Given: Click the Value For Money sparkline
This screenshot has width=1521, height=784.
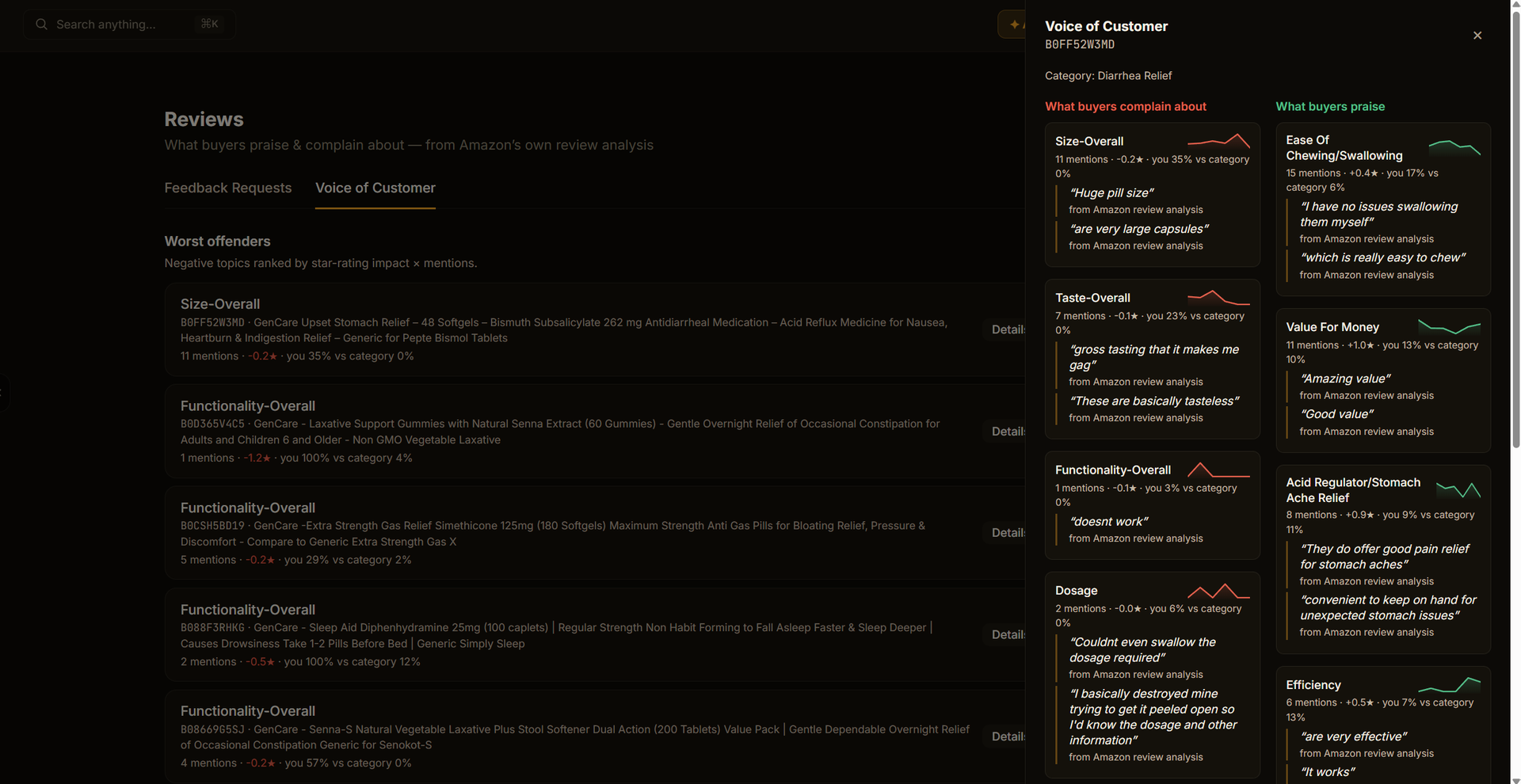Looking at the screenshot, I should click(1449, 327).
